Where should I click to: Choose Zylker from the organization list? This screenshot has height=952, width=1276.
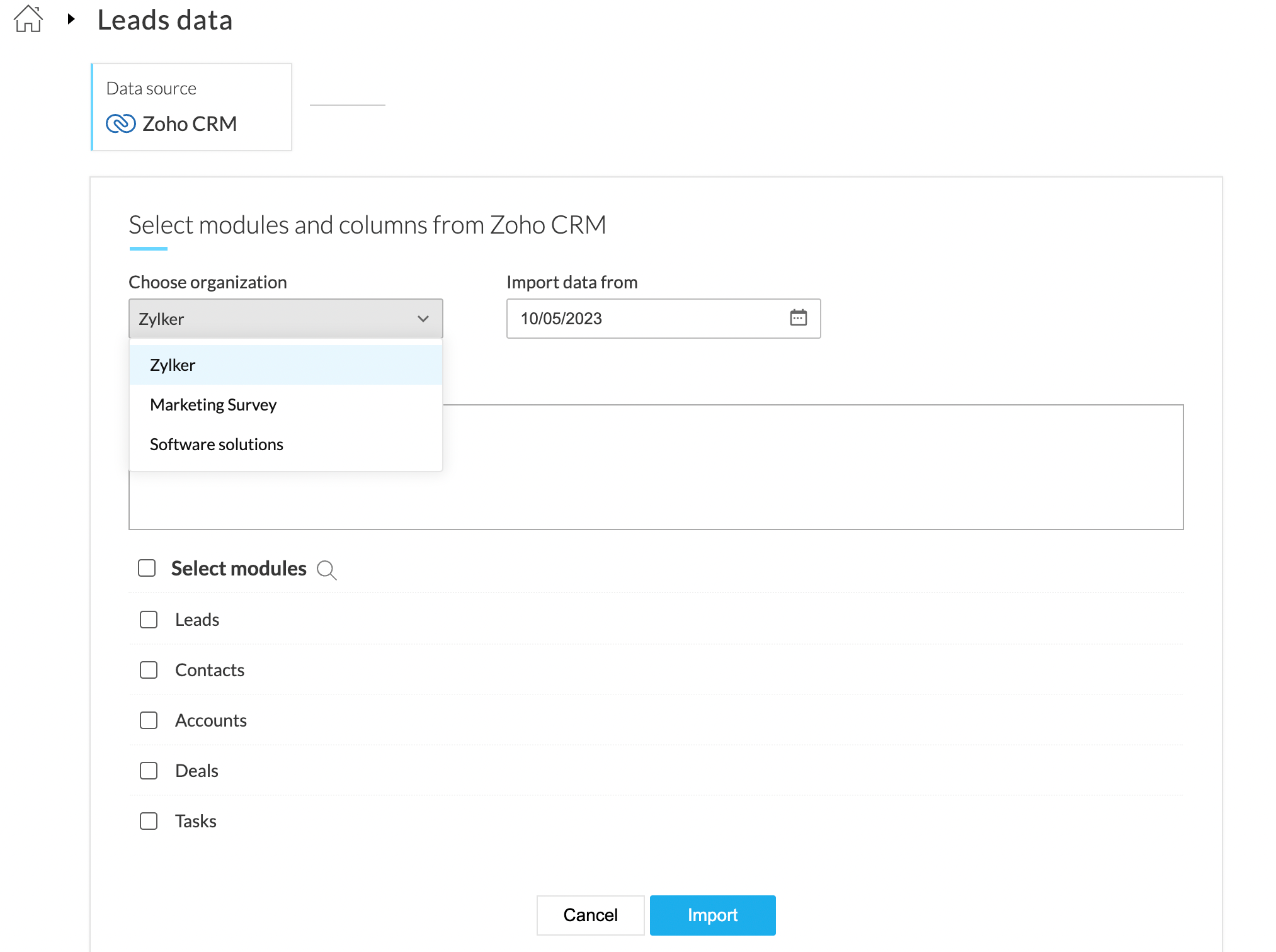pyautogui.click(x=173, y=365)
